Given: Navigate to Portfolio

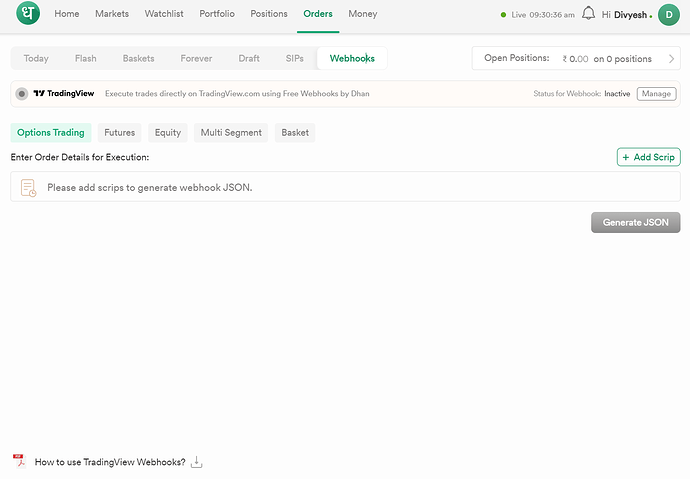Looking at the screenshot, I should [217, 14].
